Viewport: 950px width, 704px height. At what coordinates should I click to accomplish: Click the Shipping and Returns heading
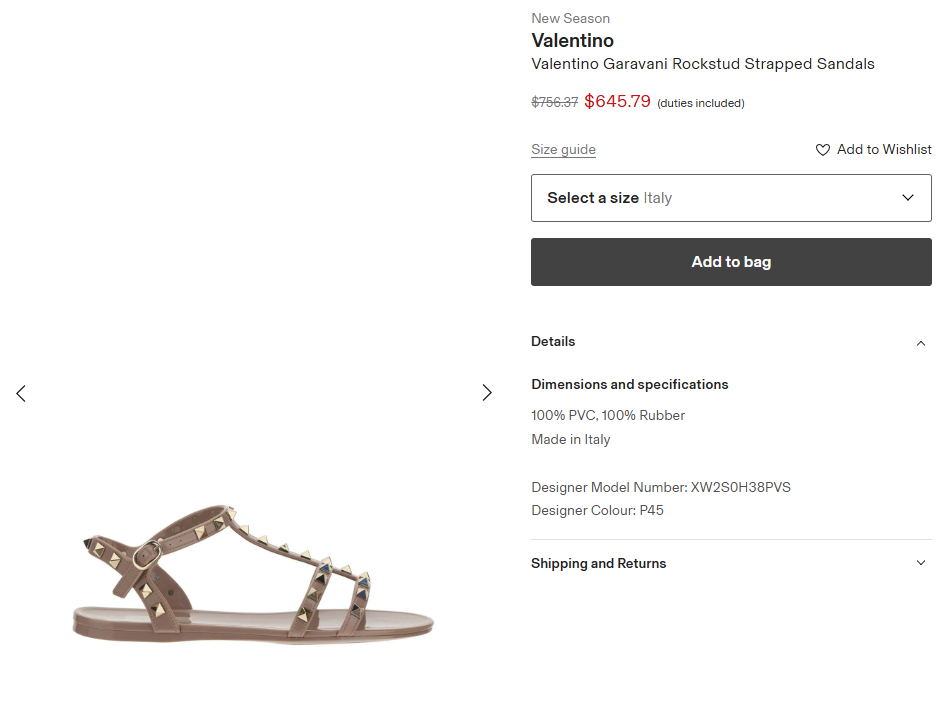(598, 564)
